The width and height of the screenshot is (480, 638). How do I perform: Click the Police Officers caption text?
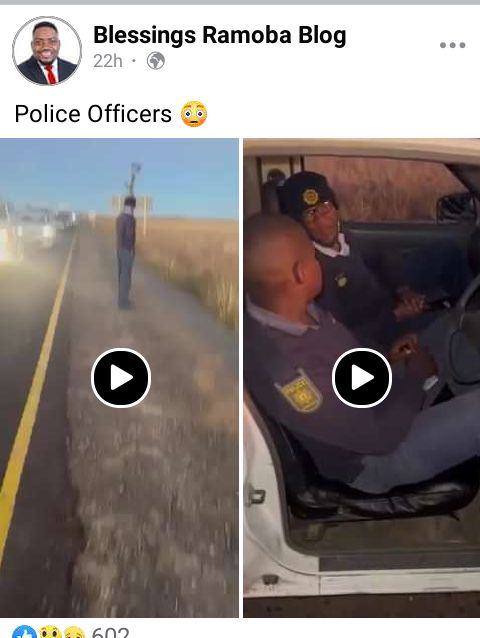pyautogui.click(x=93, y=114)
